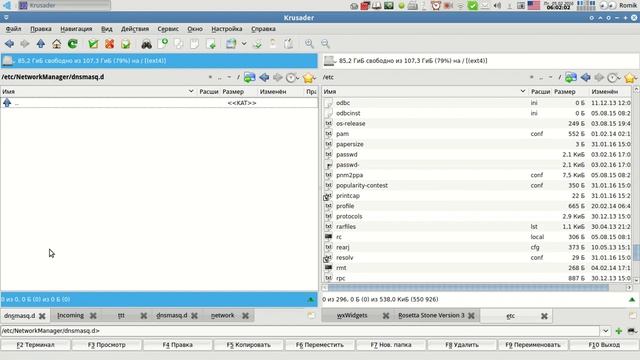Select the os-release file row
This screenshot has height=360, width=640.
point(477,124)
